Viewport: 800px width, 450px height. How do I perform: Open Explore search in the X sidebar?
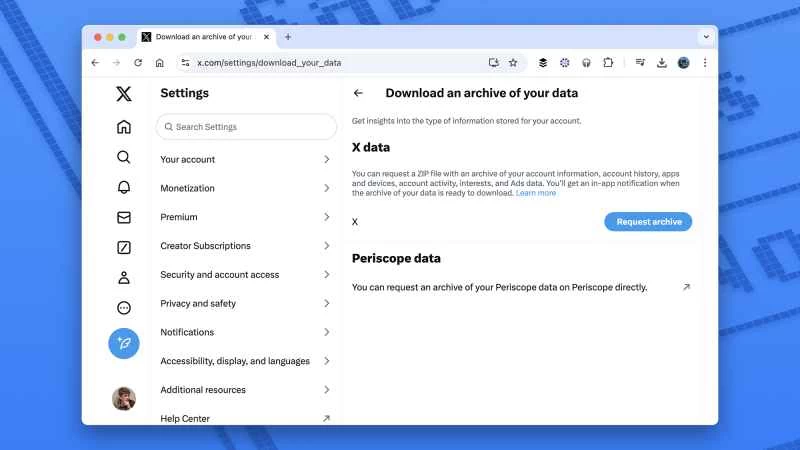(124, 157)
